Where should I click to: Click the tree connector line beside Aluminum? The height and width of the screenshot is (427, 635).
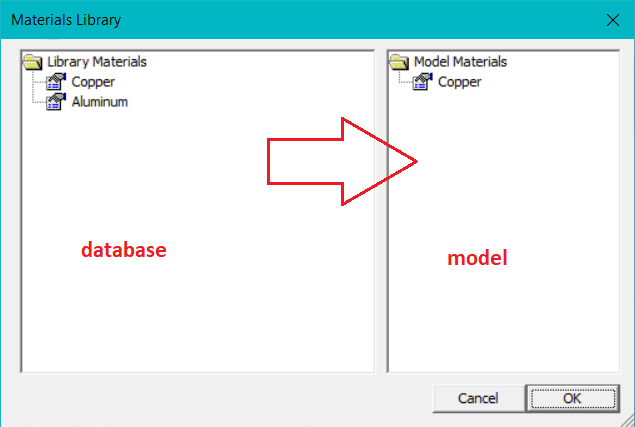click(x=38, y=102)
